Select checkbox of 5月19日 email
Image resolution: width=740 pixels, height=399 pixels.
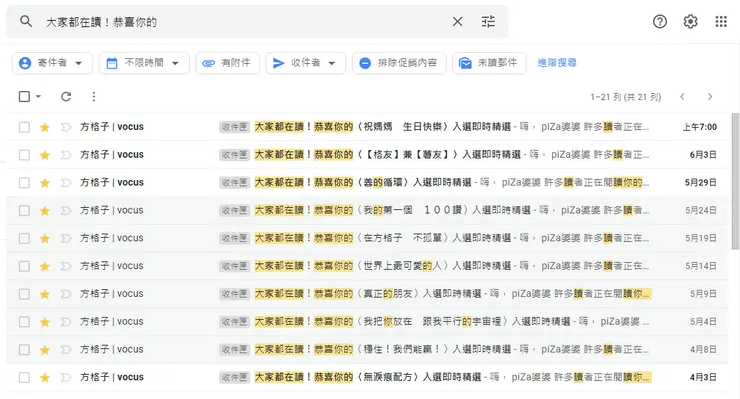24,238
